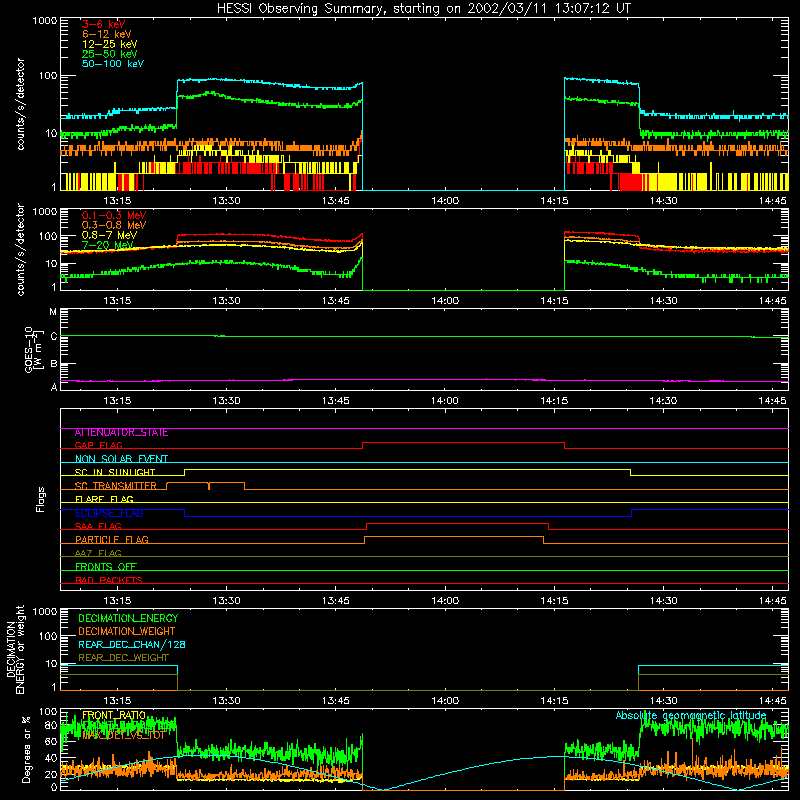Select the DECIMATION_ENERGY legend label
Viewport: 800px width, 800px height.
[x=128, y=618]
